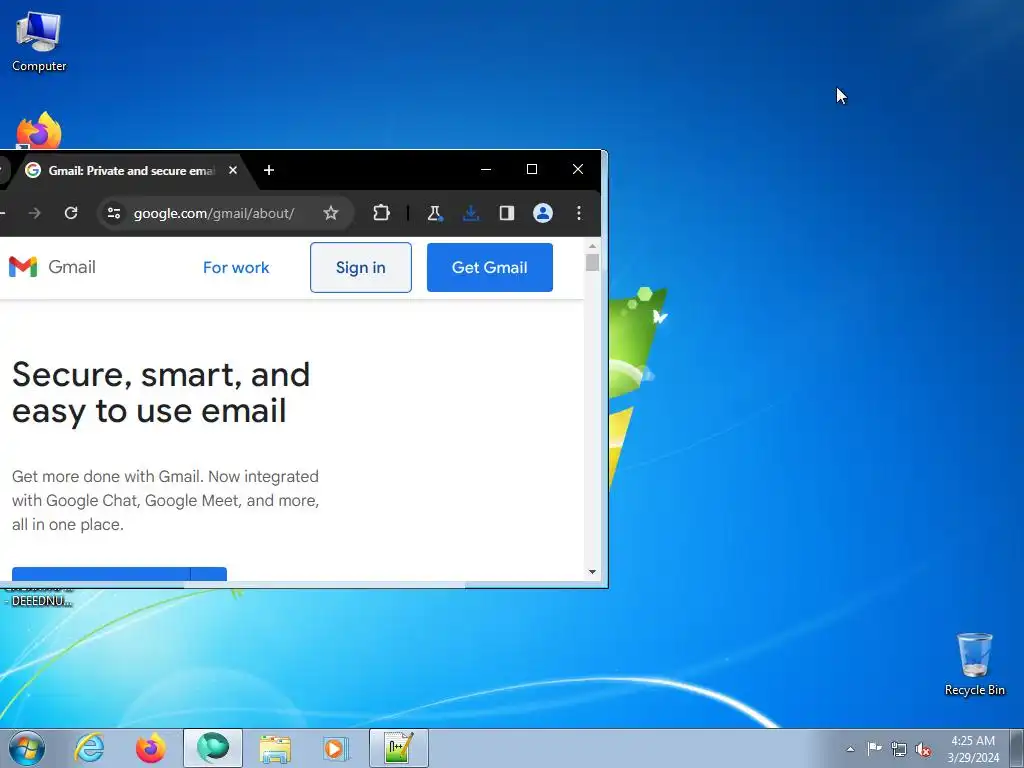1024x768 pixels.
Task: Click the muted volume tray icon
Action: (923, 749)
